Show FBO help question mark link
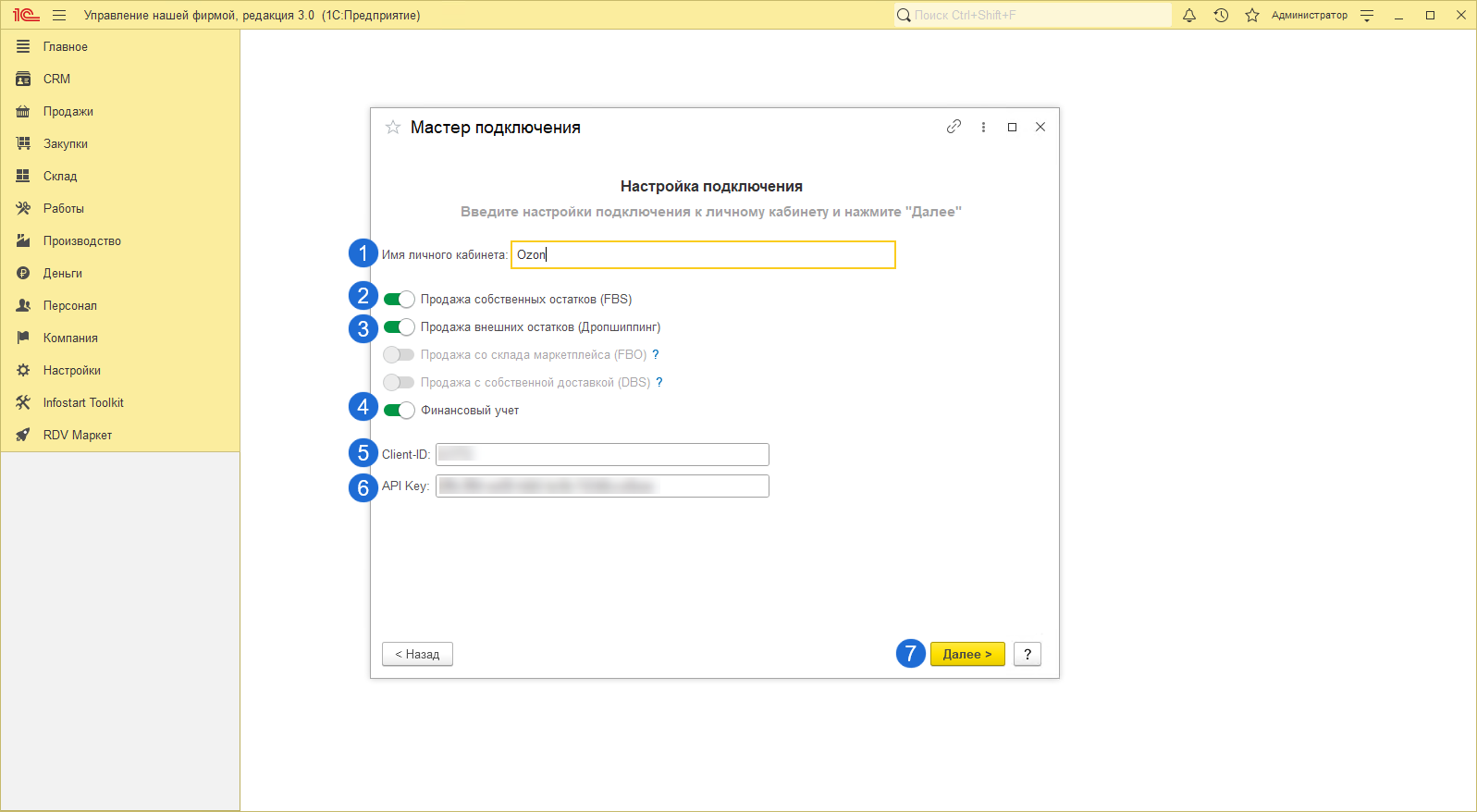1477x812 pixels. [656, 354]
